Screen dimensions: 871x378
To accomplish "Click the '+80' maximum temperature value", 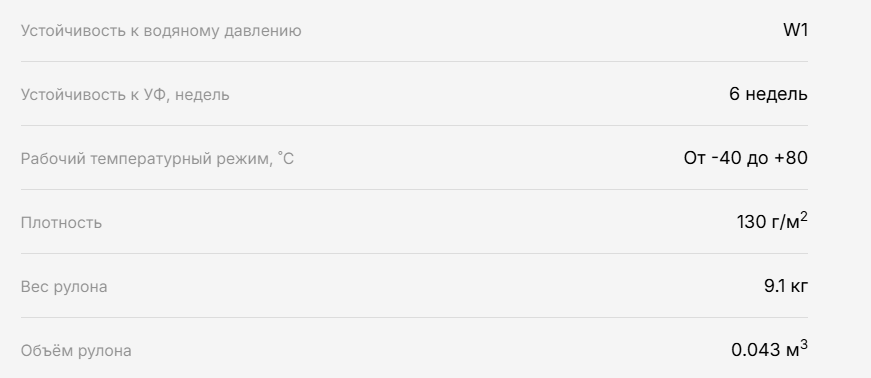I will (x=791, y=158).
